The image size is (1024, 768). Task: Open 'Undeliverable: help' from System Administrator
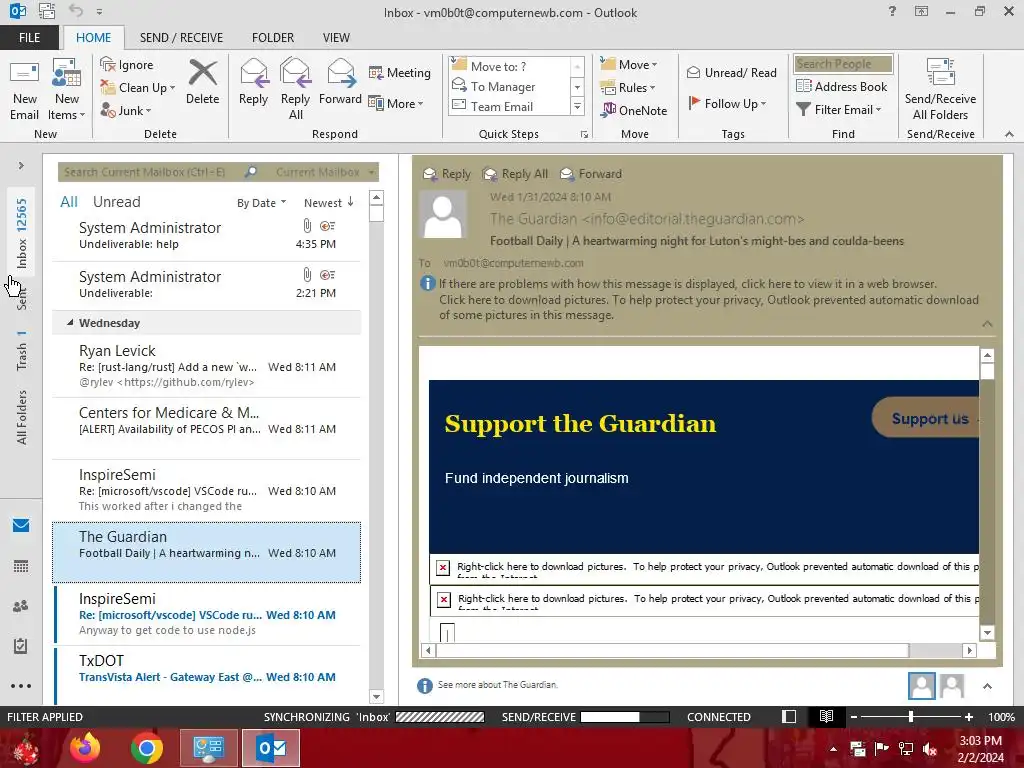tap(206, 235)
